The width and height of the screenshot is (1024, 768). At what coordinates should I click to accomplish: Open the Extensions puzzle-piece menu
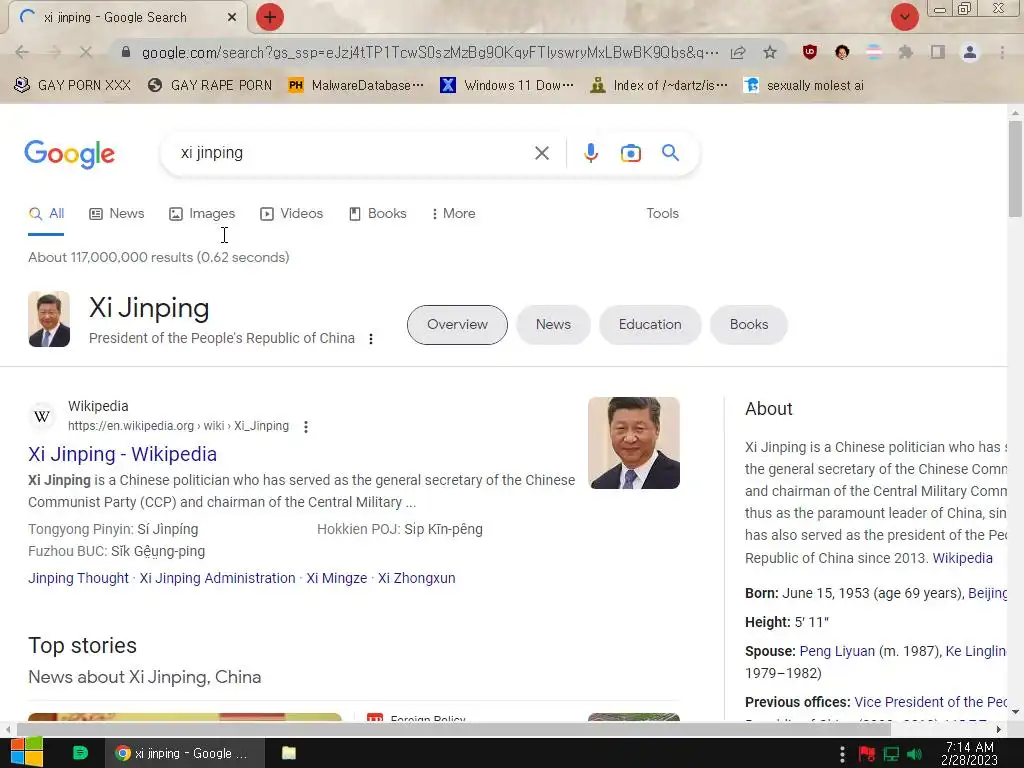(906, 52)
